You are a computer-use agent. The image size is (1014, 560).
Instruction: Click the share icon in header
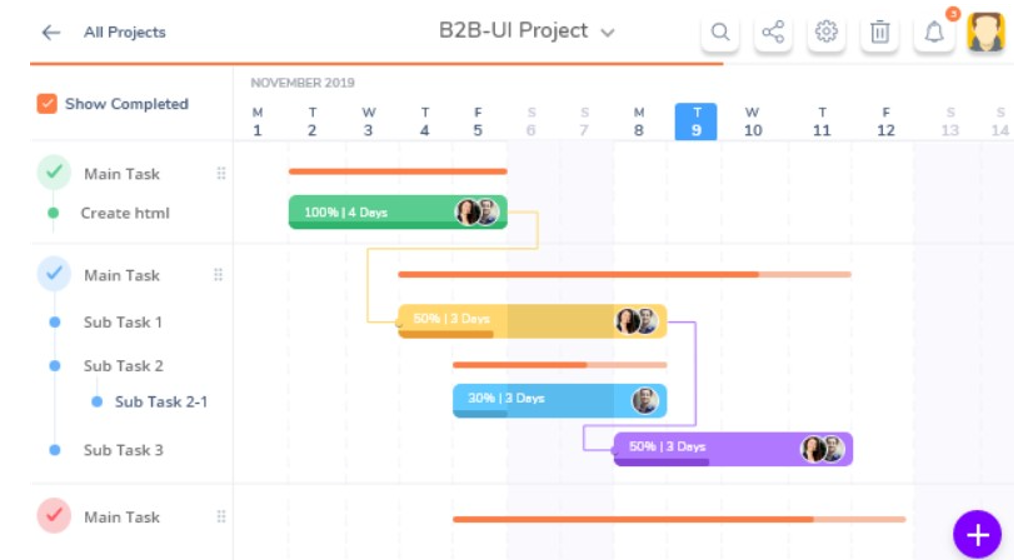tap(773, 32)
